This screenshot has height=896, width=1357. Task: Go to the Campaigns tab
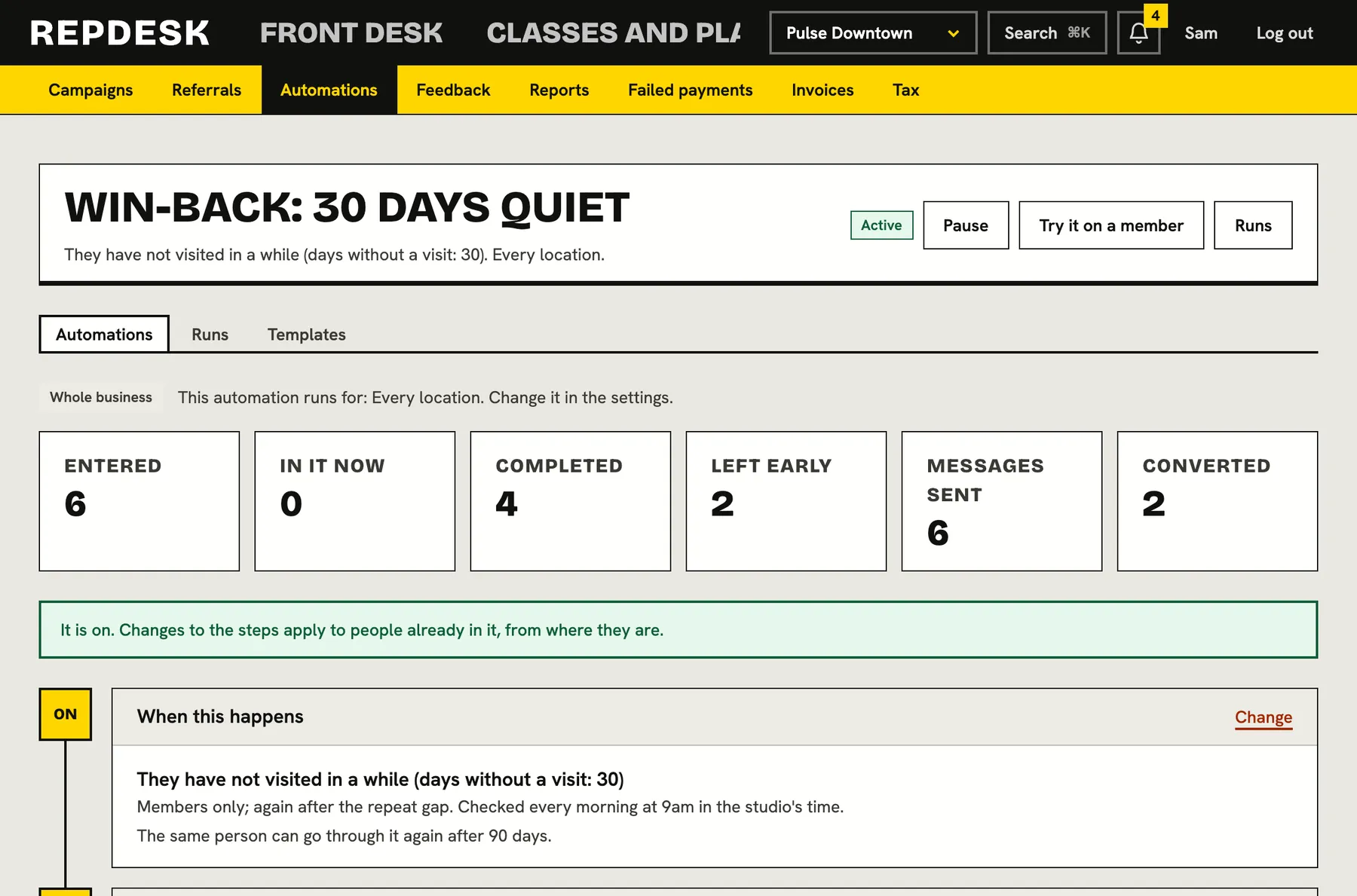click(x=90, y=90)
